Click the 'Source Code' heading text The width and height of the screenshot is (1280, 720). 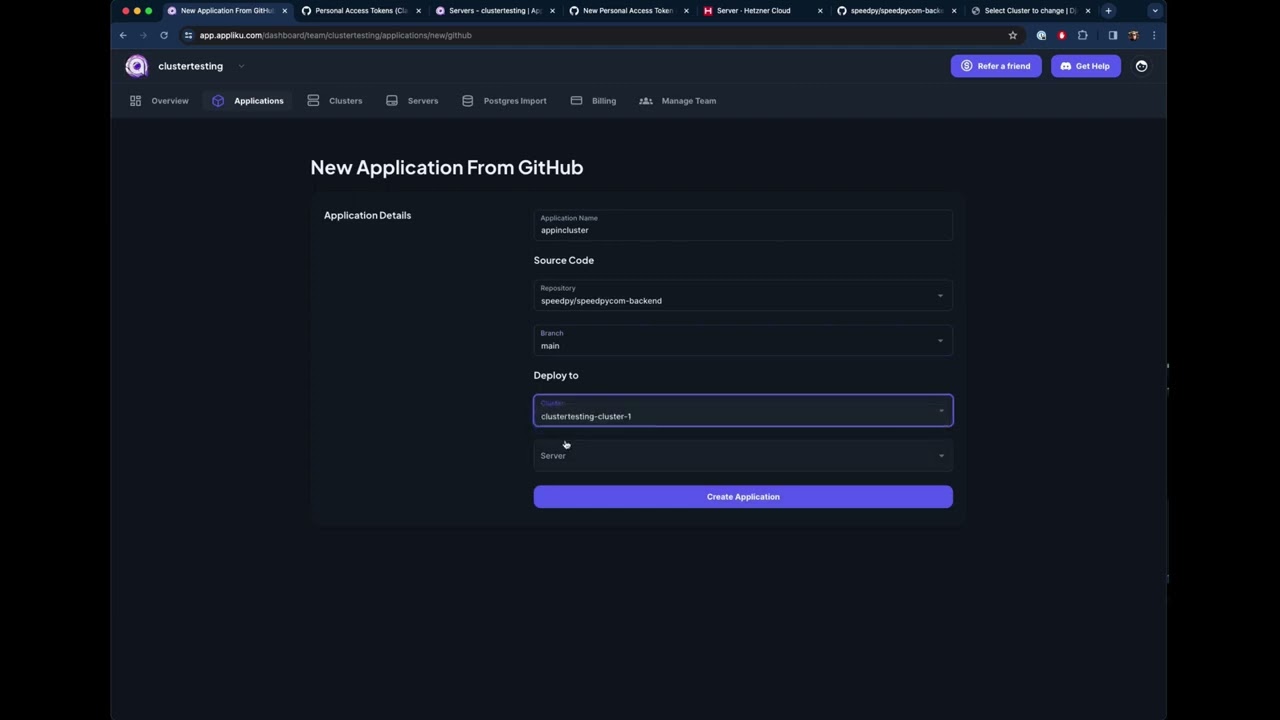click(x=564, y=260)
